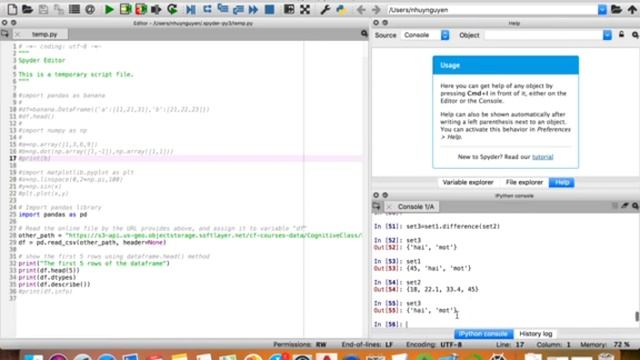Click the 'Encoding: UTF-8' status entry

pos(434,344)
